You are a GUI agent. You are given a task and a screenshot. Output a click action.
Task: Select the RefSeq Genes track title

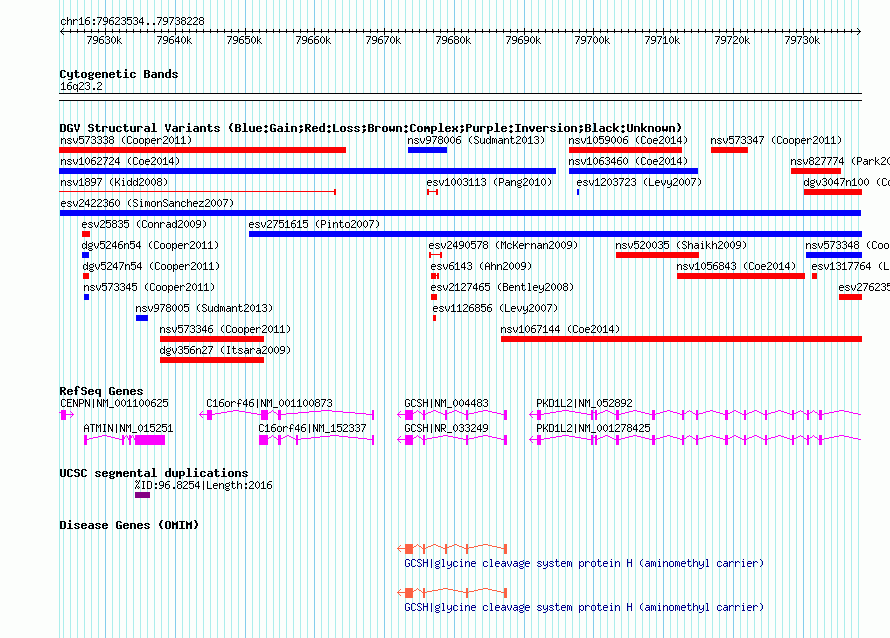pyautogui.click(x=101, y=391)
